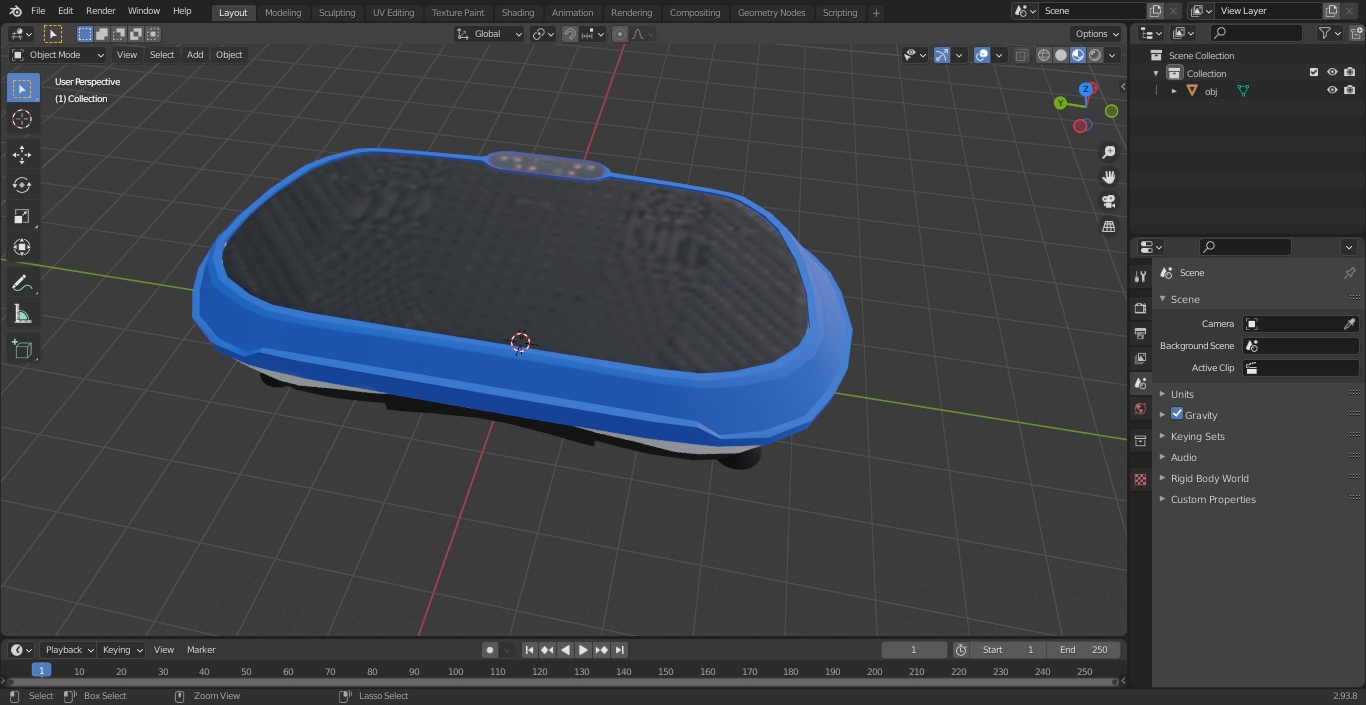Select the Cursor tool in toolbar
Image resolution: width=1366 pixels, height=705 pixels.
click(22, 119)
